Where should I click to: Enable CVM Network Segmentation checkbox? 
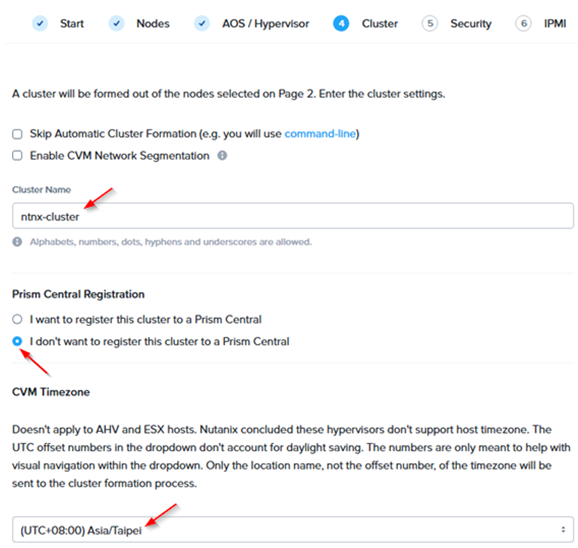[17, 156]
